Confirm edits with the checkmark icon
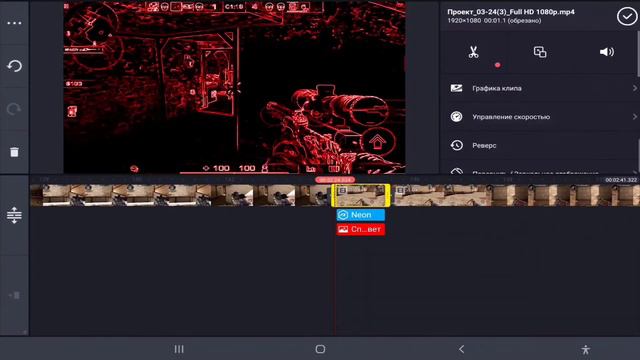Viewport: 640px width, 360px height. [x=627, y=16]
